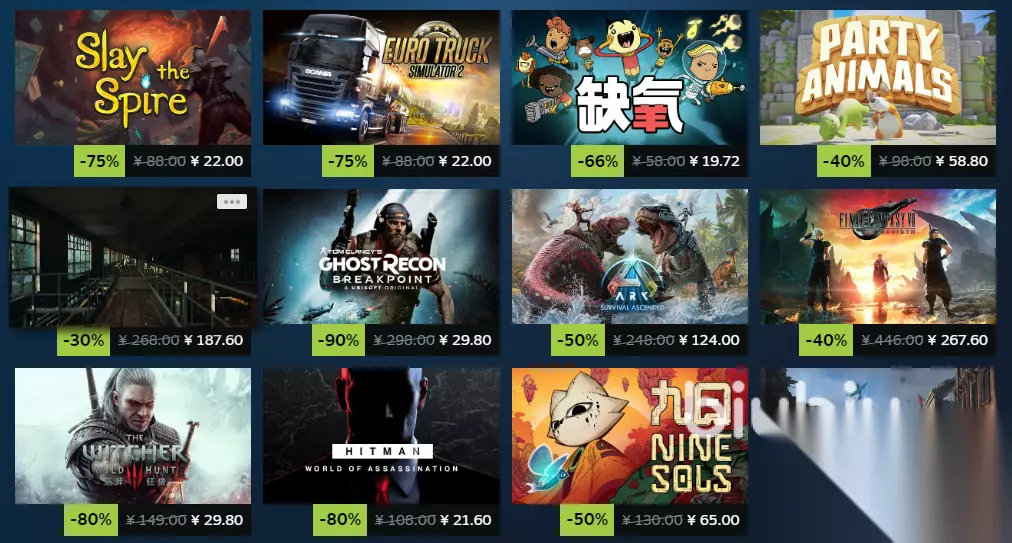Screen dimensions: 1012x543
Task: Click the ¥ 19.72 discounted price
Action: point(714,161)
